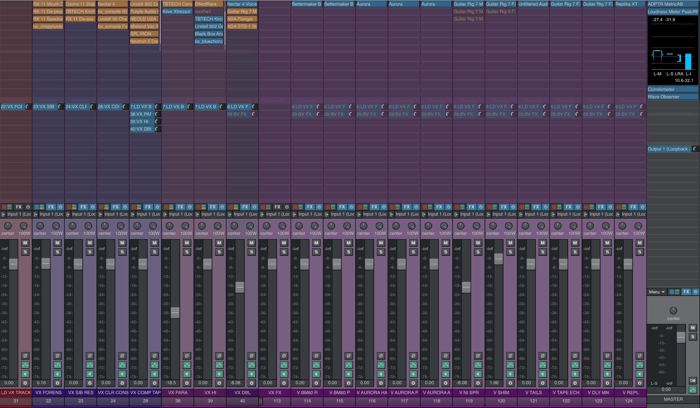This screenshot has height=408, width=700.
Task: Solo the V SHIM channel
Action: click(511, 252)
